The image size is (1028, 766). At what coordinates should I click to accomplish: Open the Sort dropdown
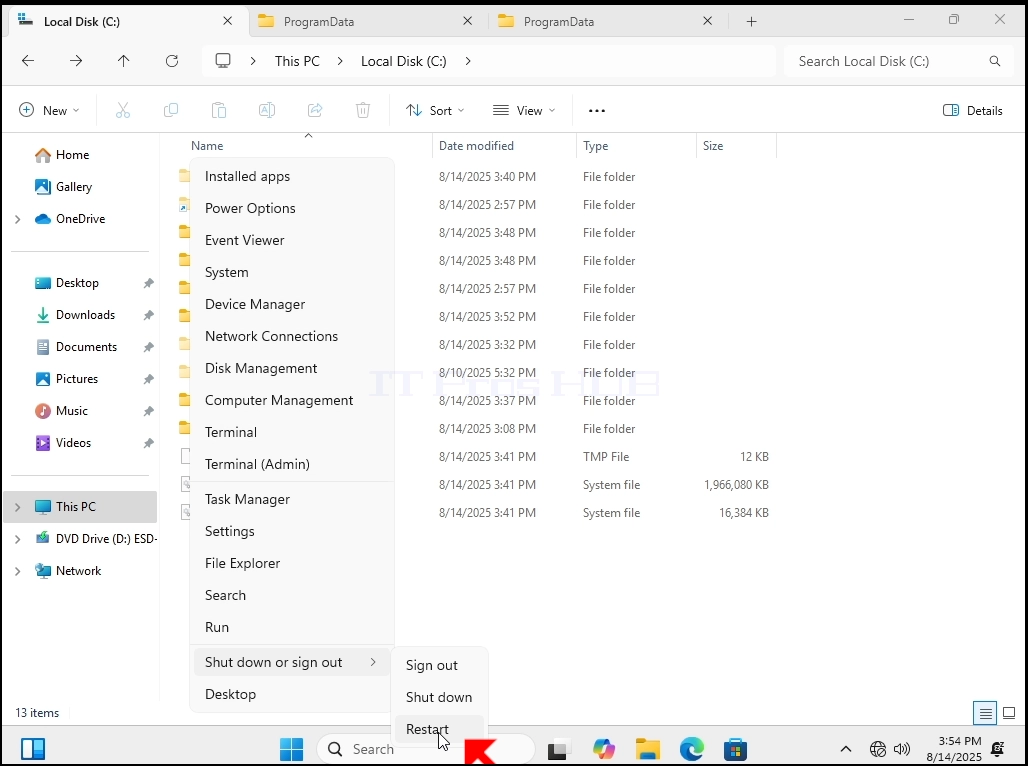435,110
